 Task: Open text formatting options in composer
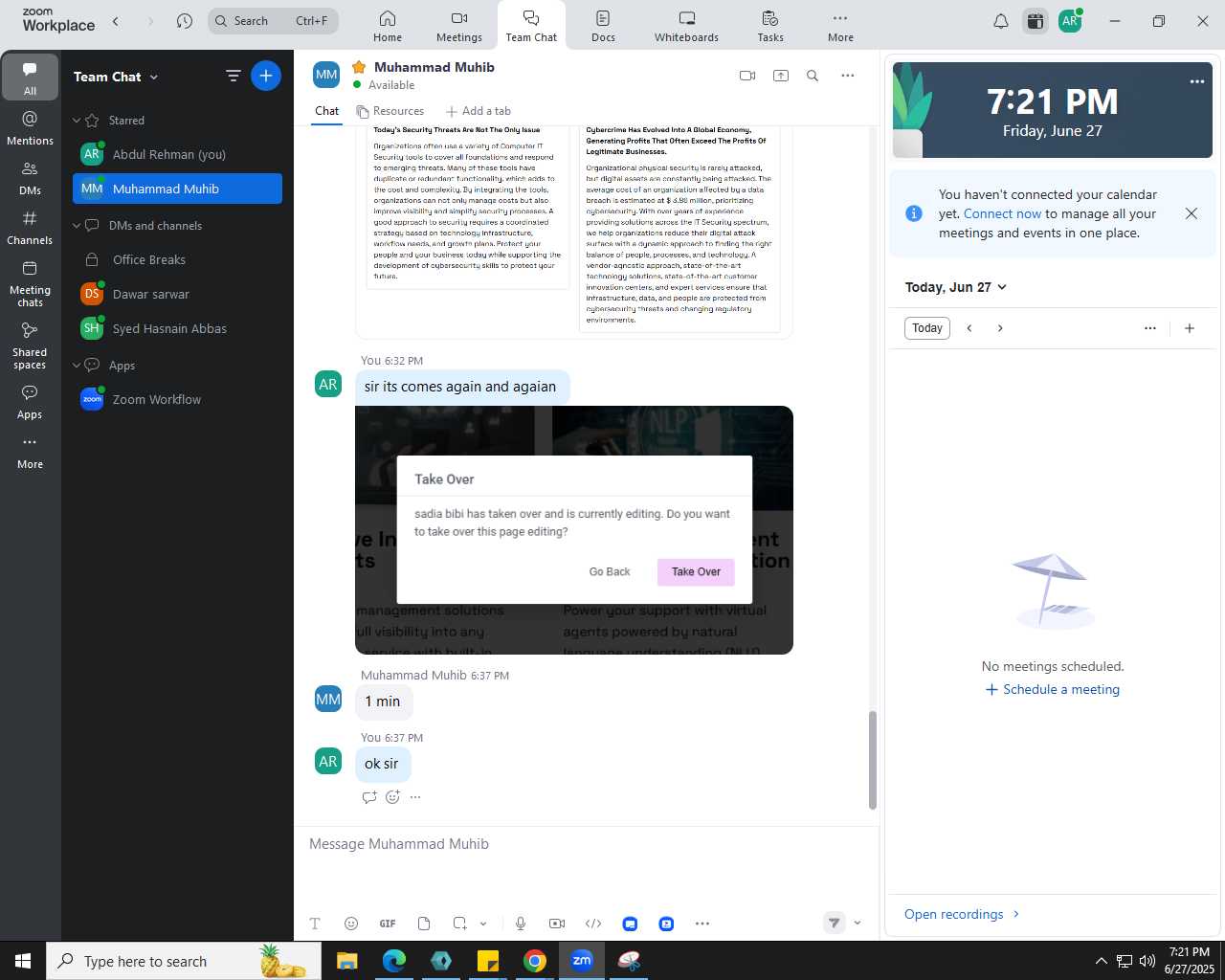point(315,924)
